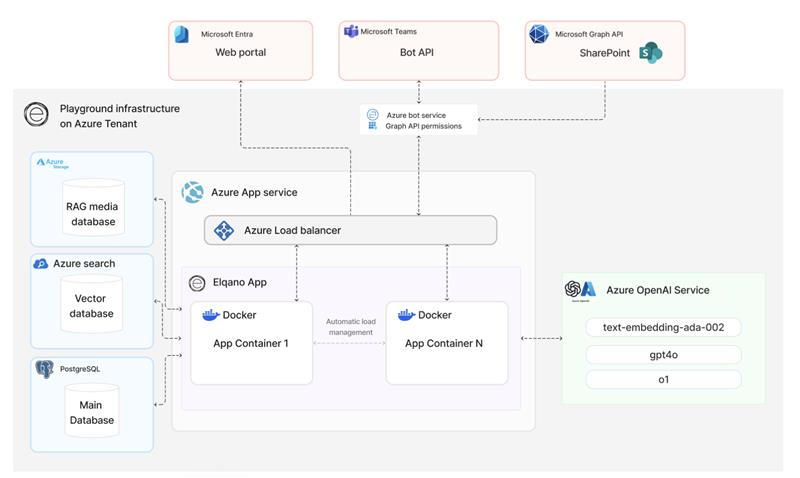Click the Graph API permissions text

[423, 126]
